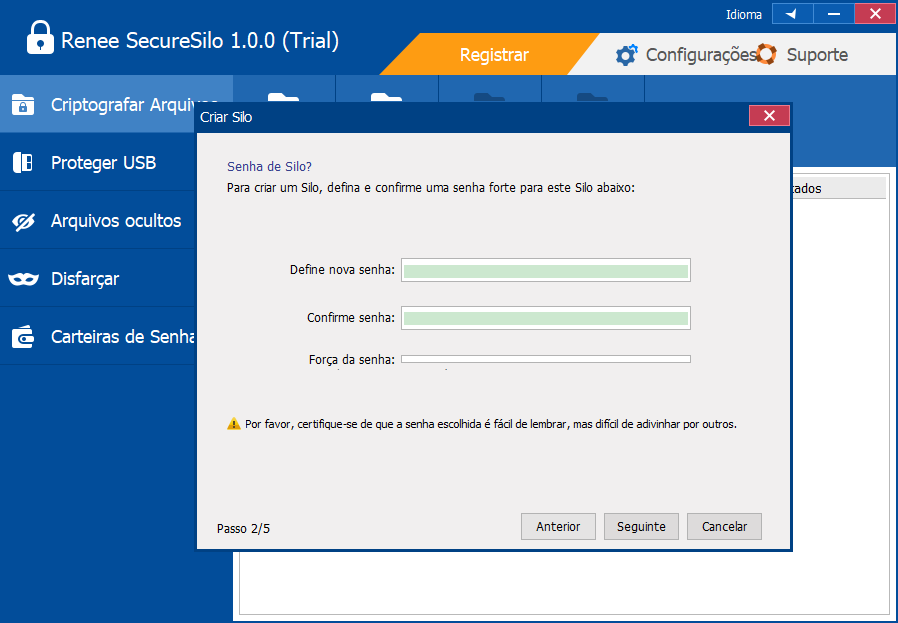Click the second folder icon in the main window toolbar

(x=387, y=98)
